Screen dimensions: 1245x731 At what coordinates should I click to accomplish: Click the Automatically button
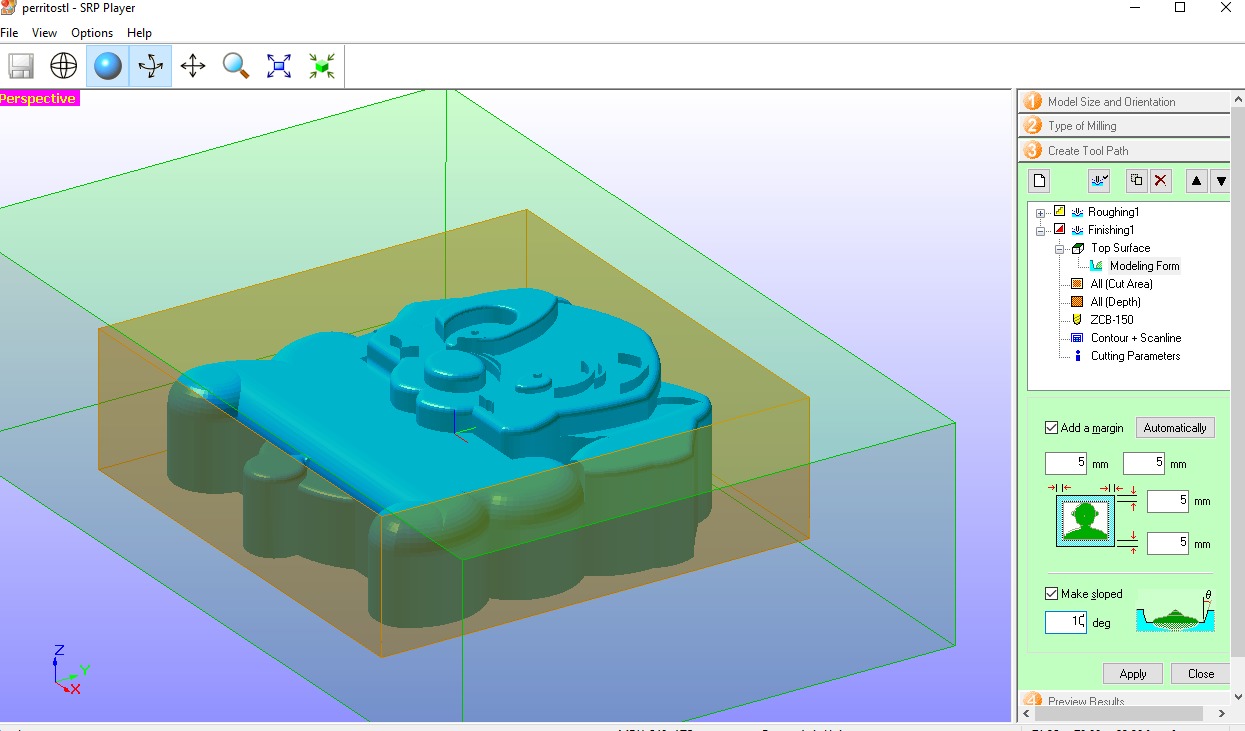click(1175, 428)
